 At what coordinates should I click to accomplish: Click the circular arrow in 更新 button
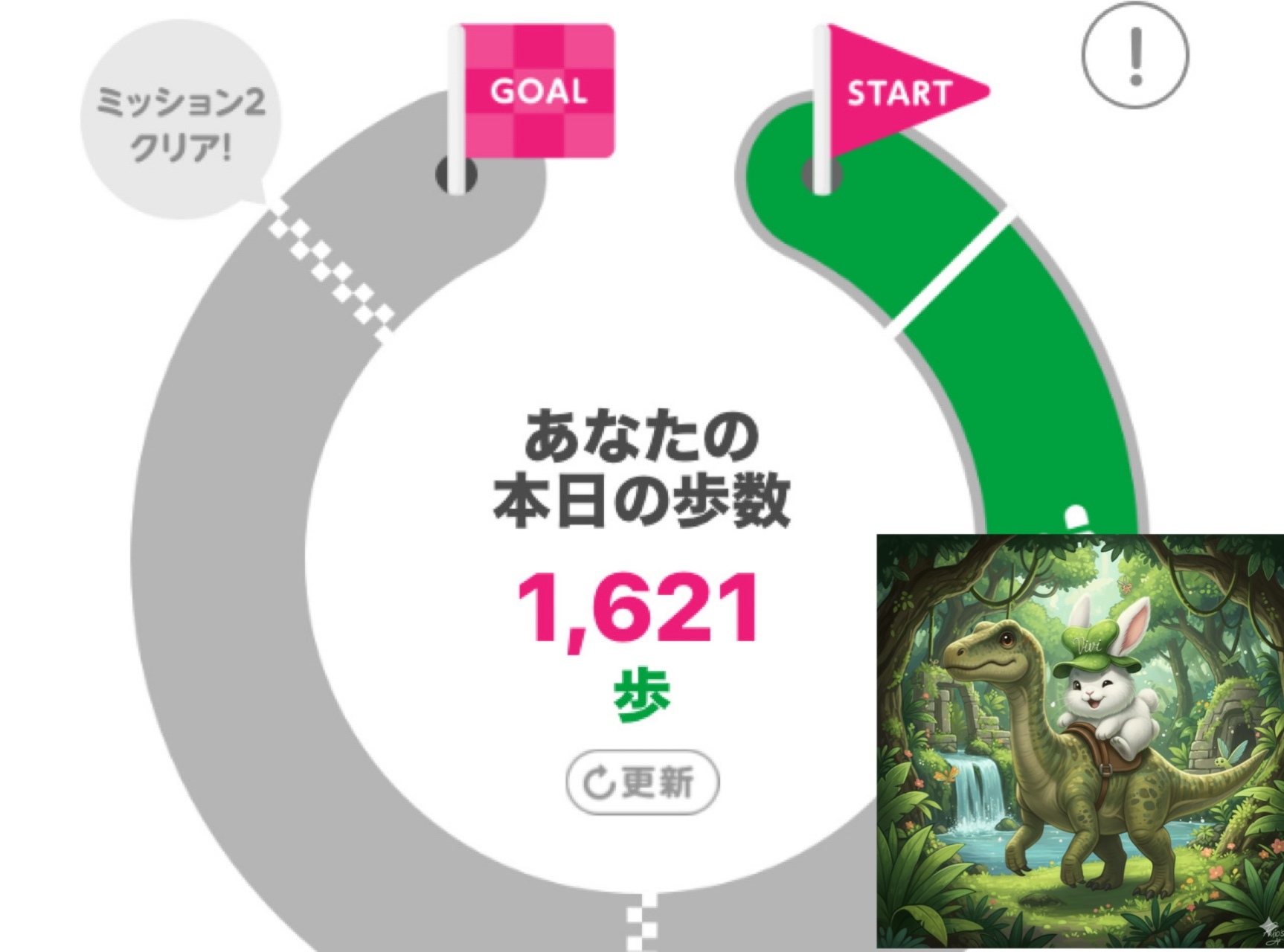pos(598,783)
